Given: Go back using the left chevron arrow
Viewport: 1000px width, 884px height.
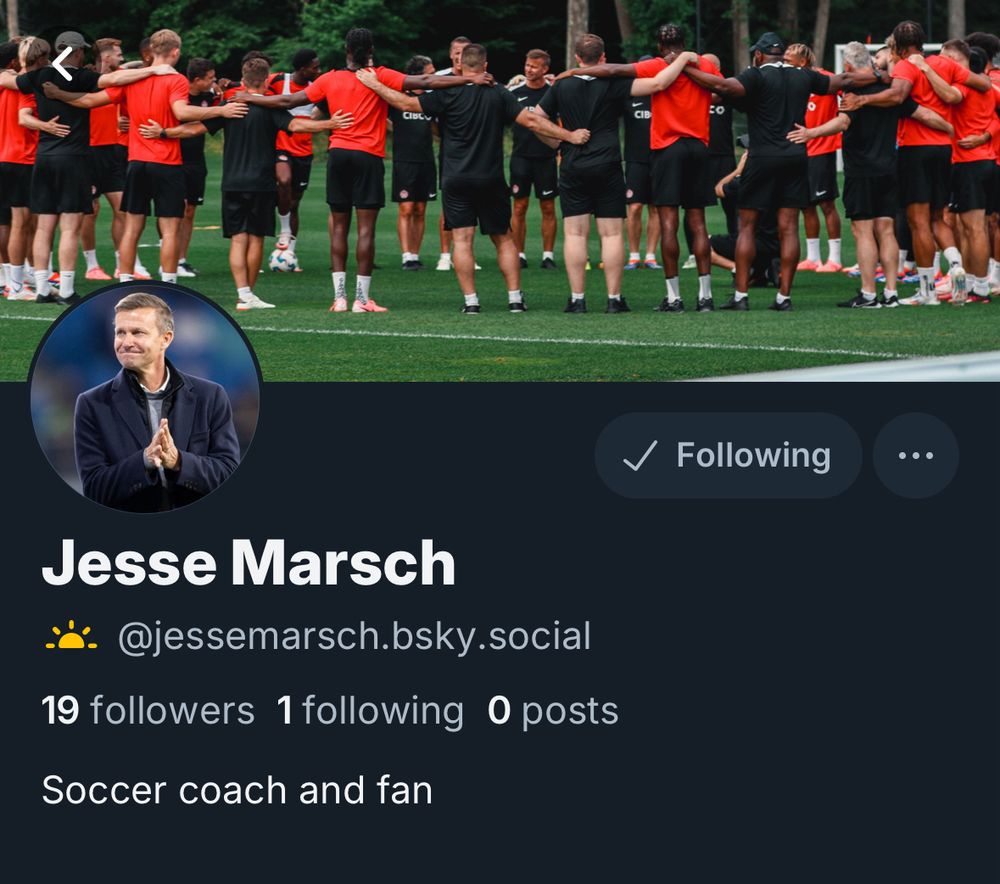Looking at the screenshot, I should click(x=62, y=64).
